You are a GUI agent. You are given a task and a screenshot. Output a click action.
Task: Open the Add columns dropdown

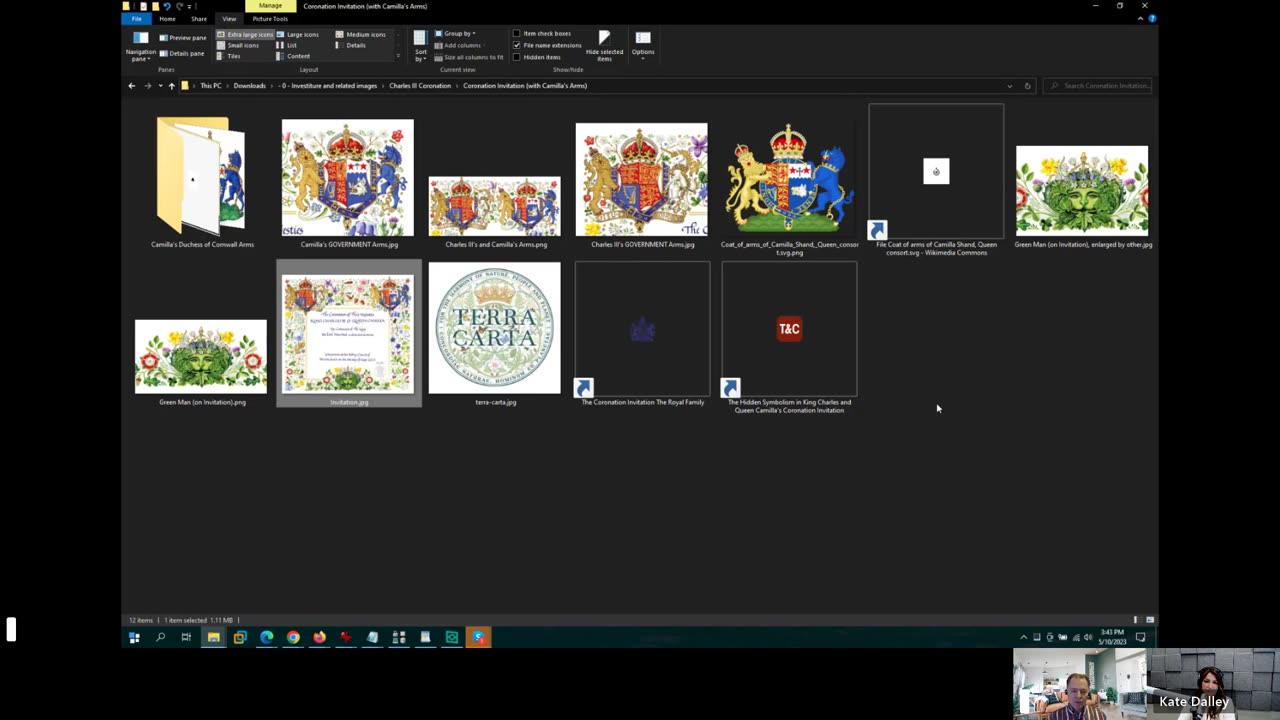pos(458,45)
